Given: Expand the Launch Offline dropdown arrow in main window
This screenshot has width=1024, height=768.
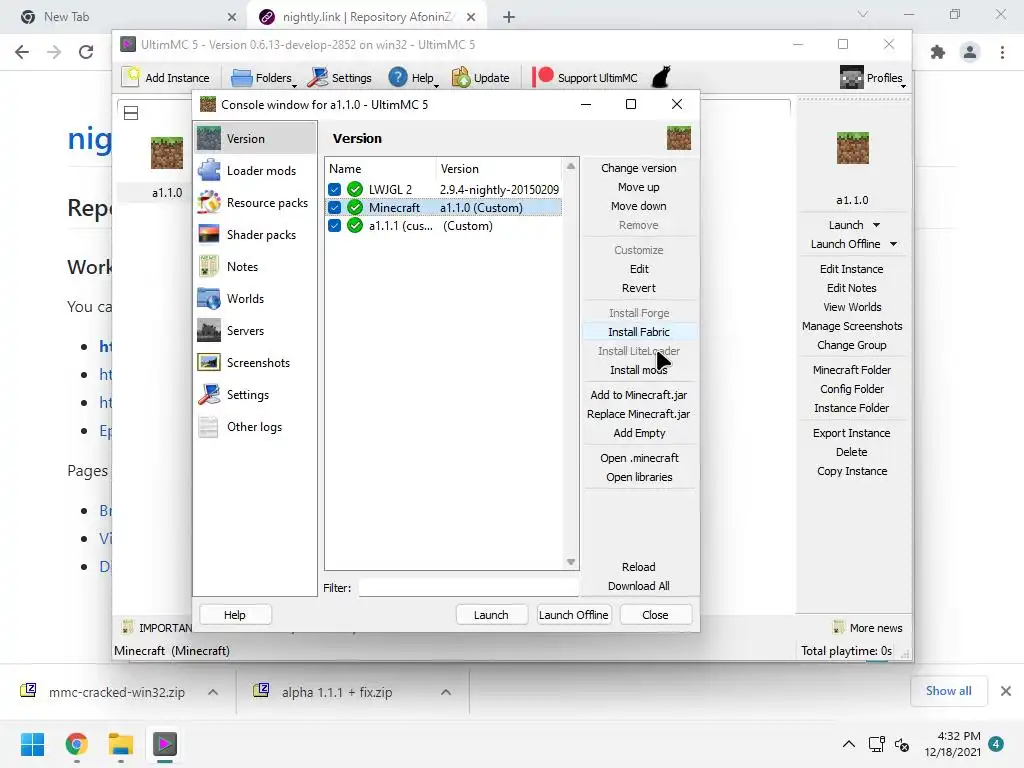Looking at the screenshot, I should [893, 244].
